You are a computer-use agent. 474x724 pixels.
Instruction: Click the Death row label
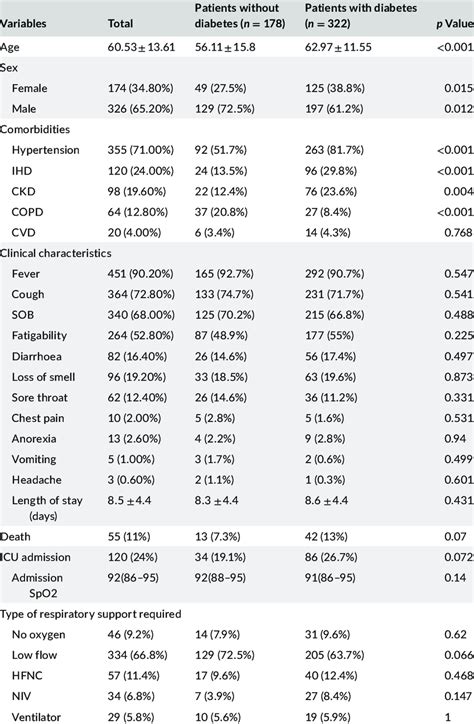pos(16,537)
